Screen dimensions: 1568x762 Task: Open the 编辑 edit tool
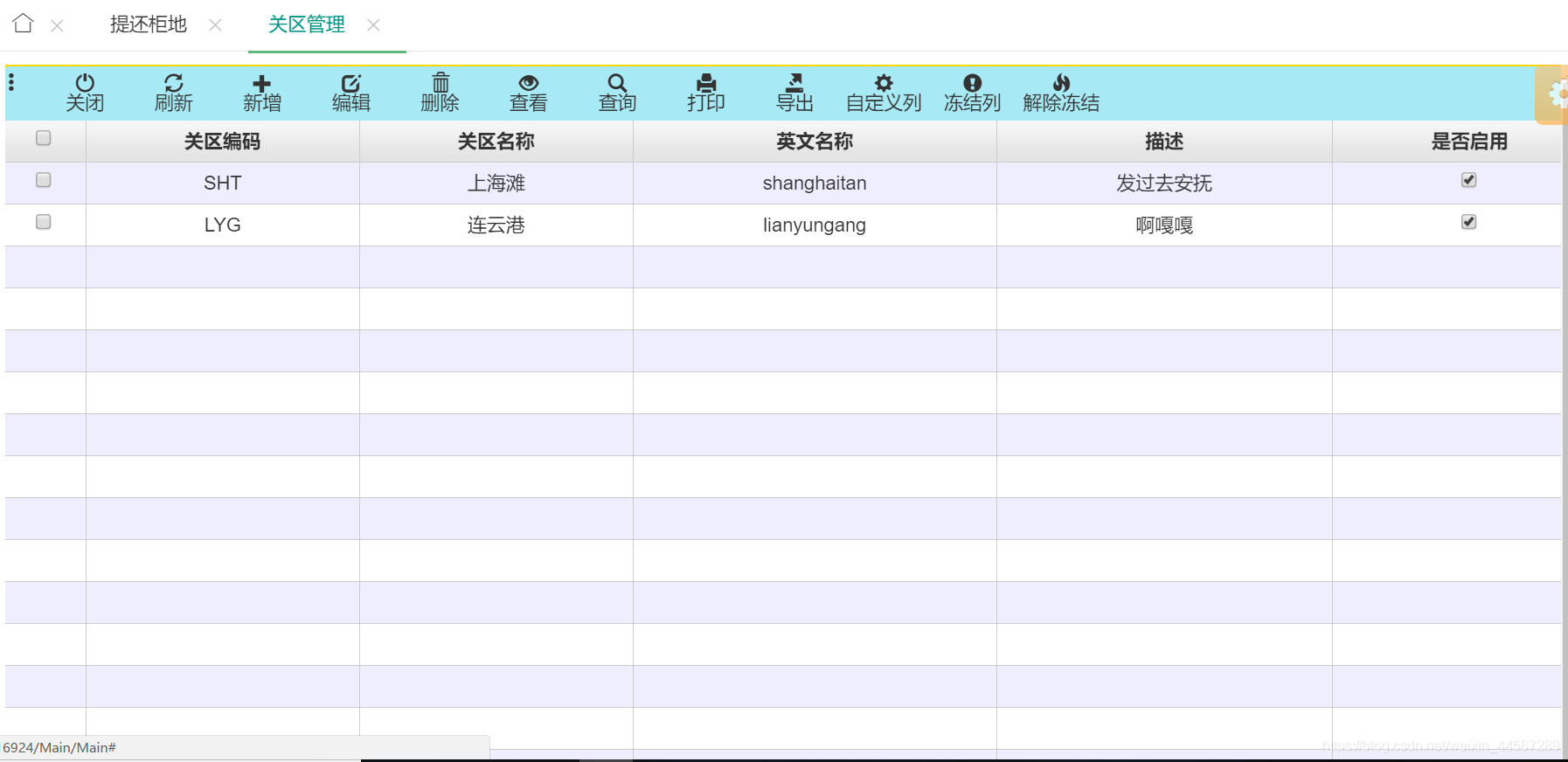[351, 93]
